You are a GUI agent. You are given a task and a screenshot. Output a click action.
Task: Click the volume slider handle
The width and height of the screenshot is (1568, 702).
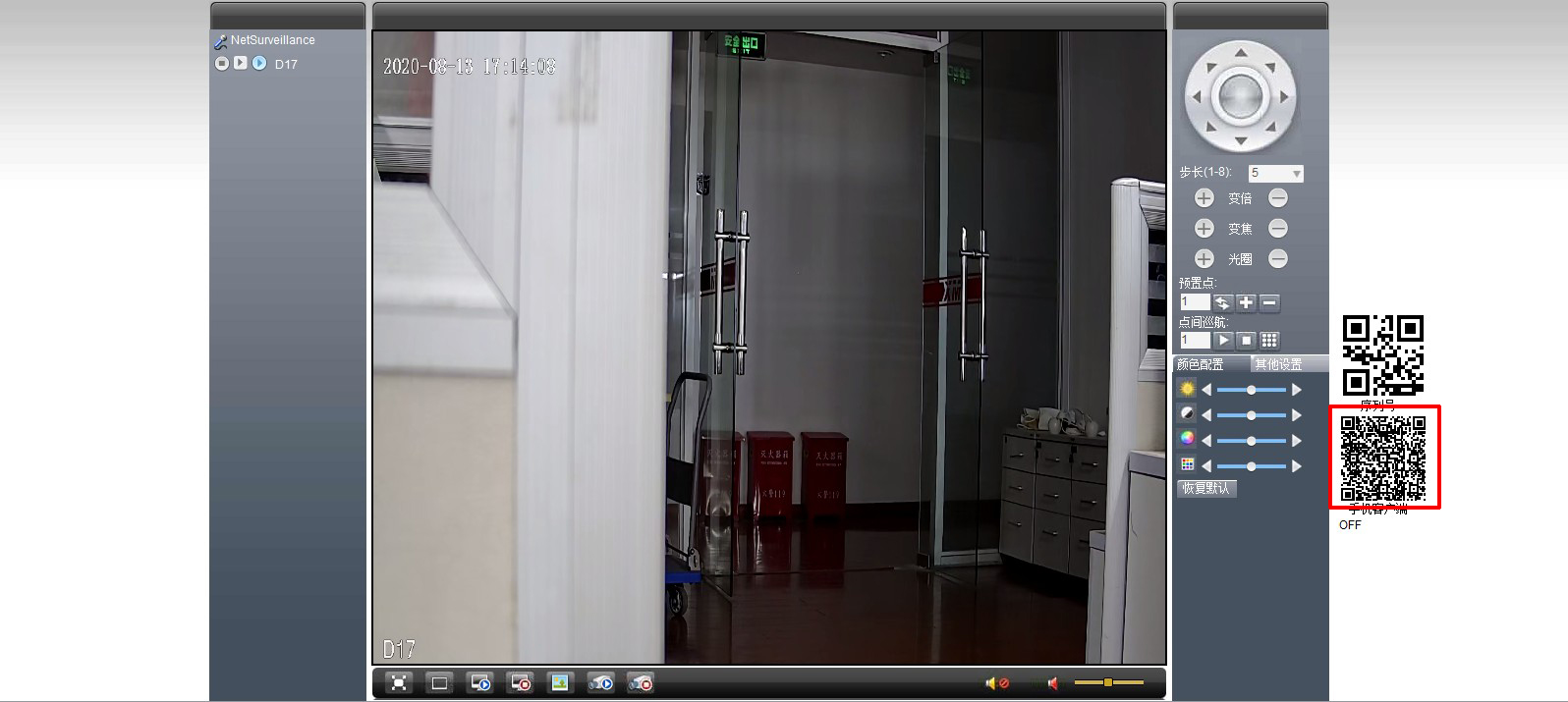pyautogui.click(x=1107, y=682)
